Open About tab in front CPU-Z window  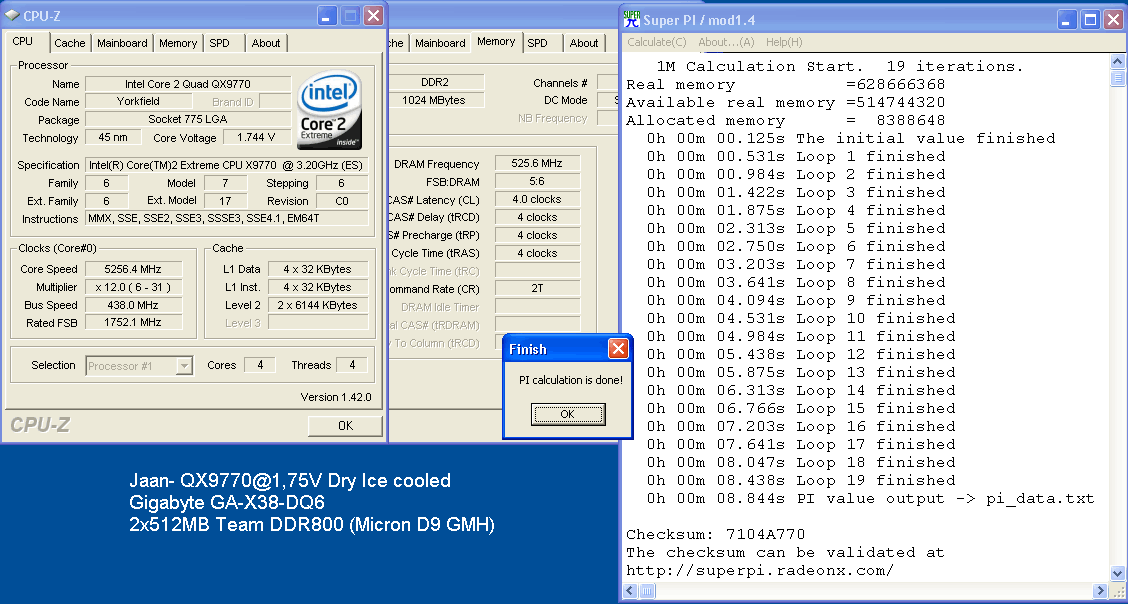(x=265, y=43)
